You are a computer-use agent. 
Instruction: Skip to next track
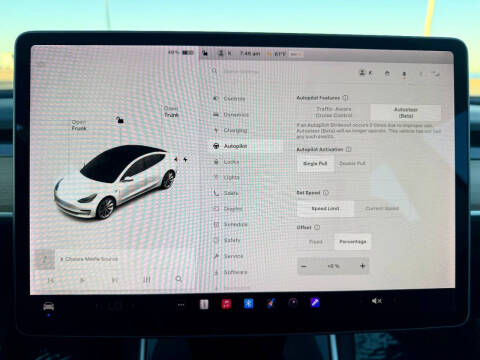point(114,280)
